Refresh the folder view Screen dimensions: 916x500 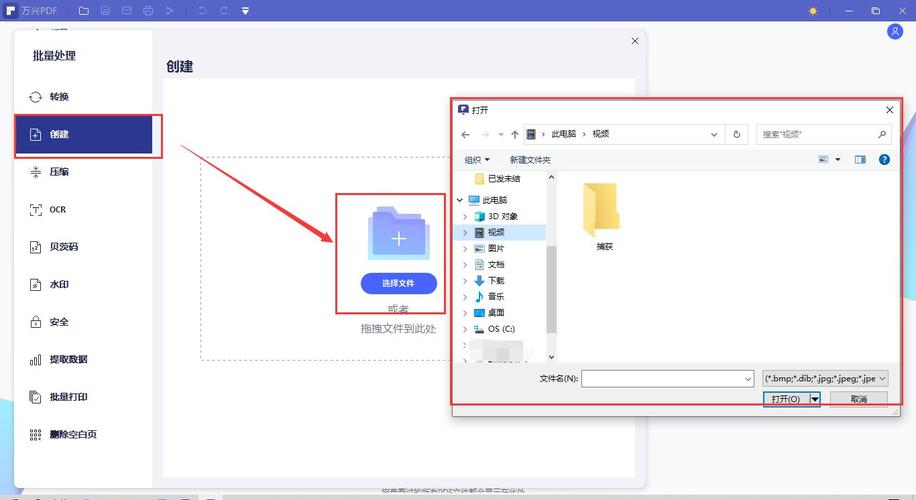click(737, 134)
